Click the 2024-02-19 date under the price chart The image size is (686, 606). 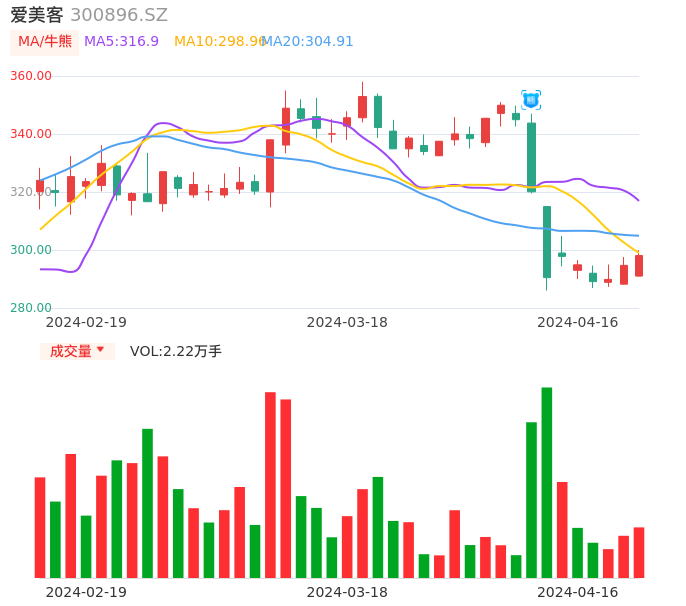86,322
